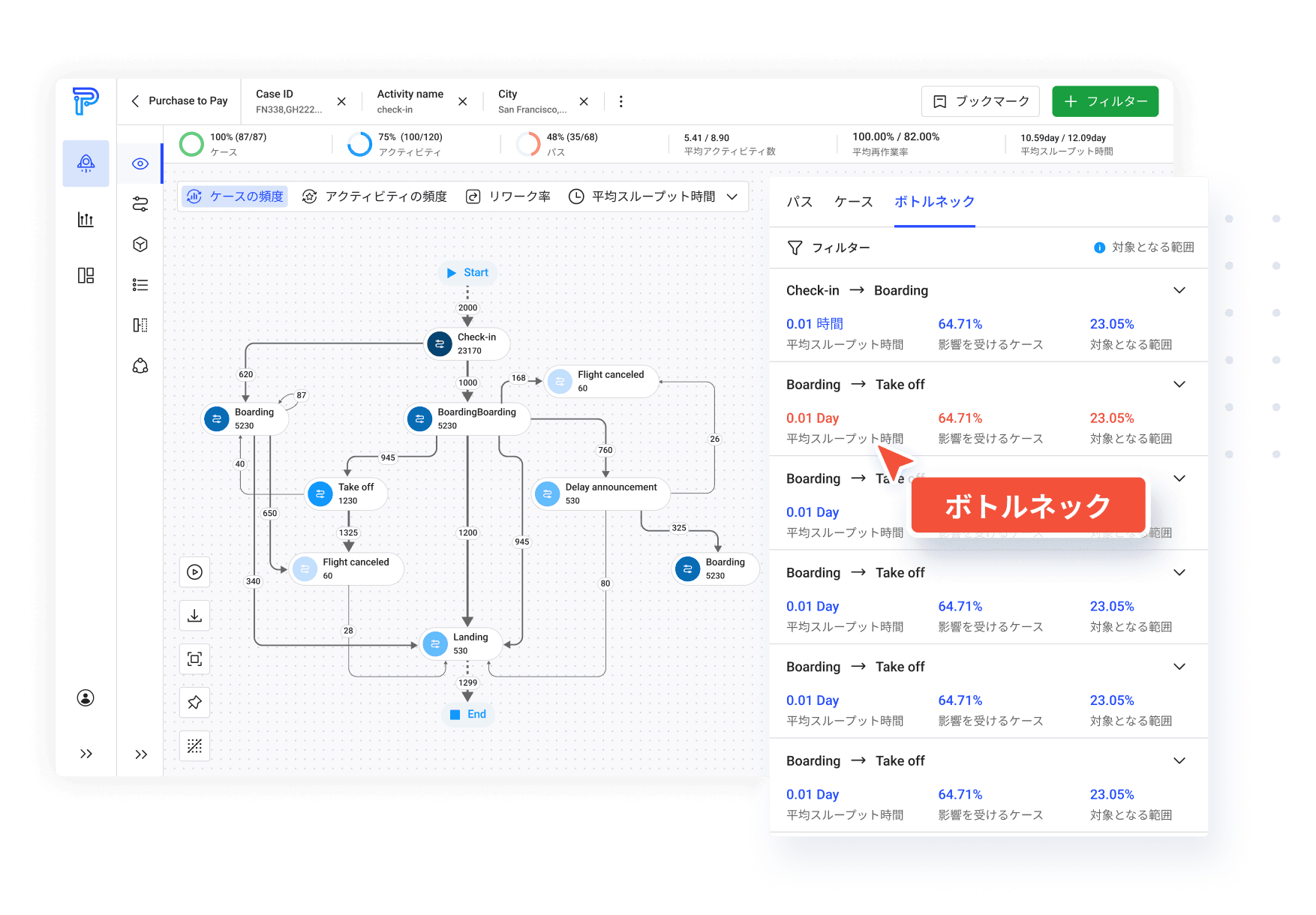Click the 0.01 時間 value

click(x=815, y=324)
